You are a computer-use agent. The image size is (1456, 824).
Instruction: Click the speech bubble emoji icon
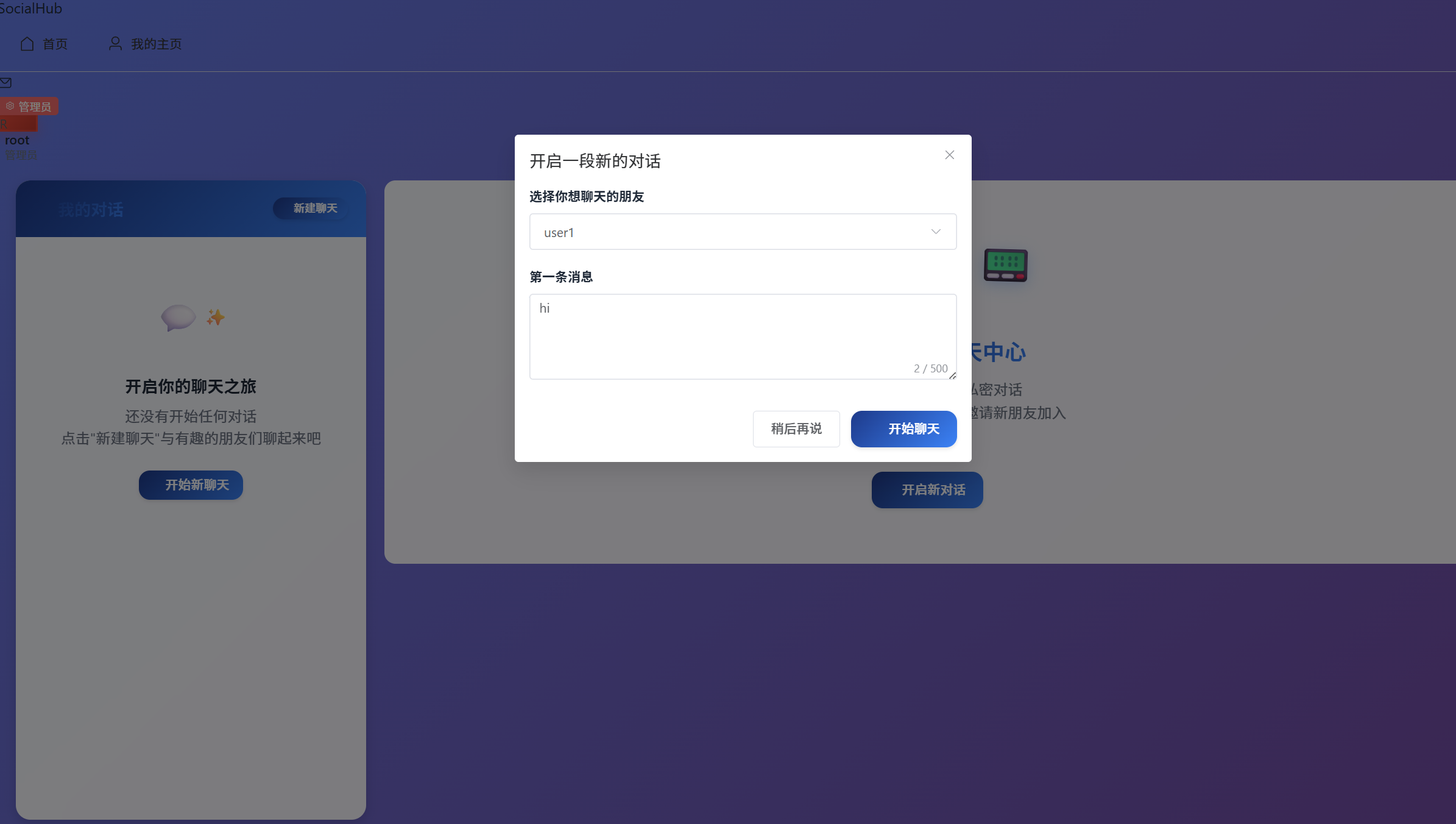click(x=178, y=318)
